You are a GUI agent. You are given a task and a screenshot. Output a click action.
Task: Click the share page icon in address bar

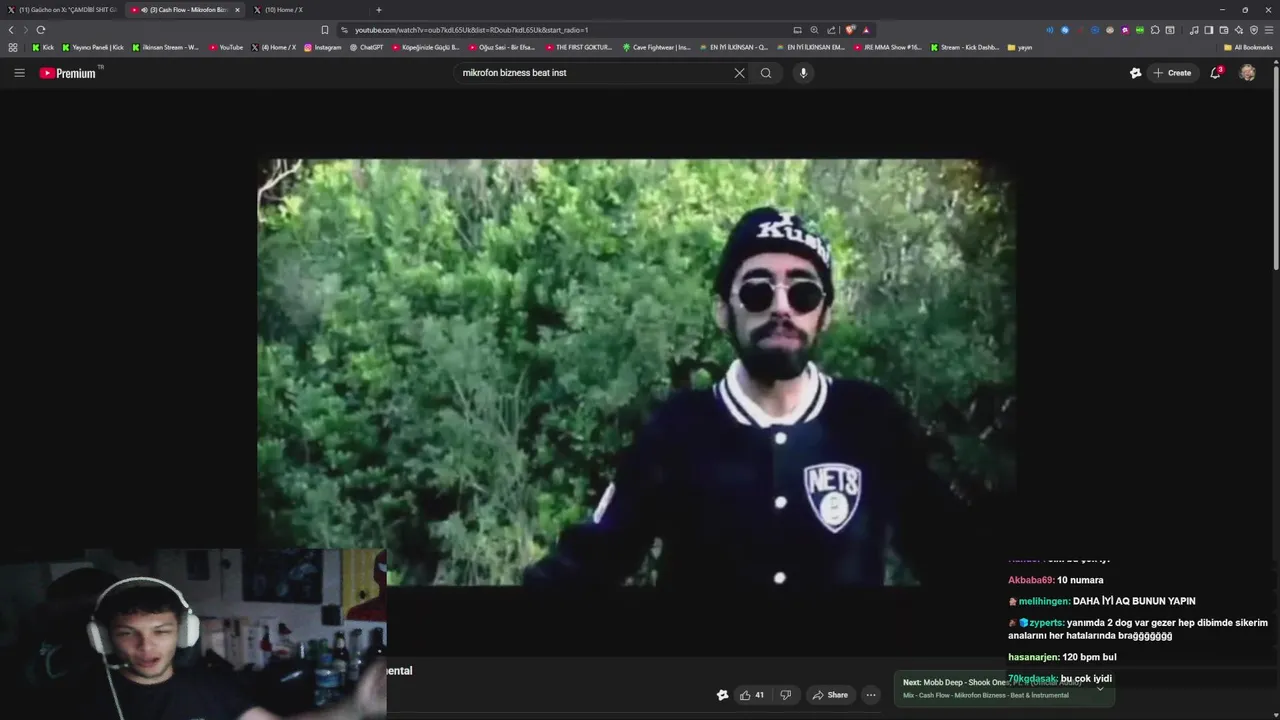[x=831, y=30]
